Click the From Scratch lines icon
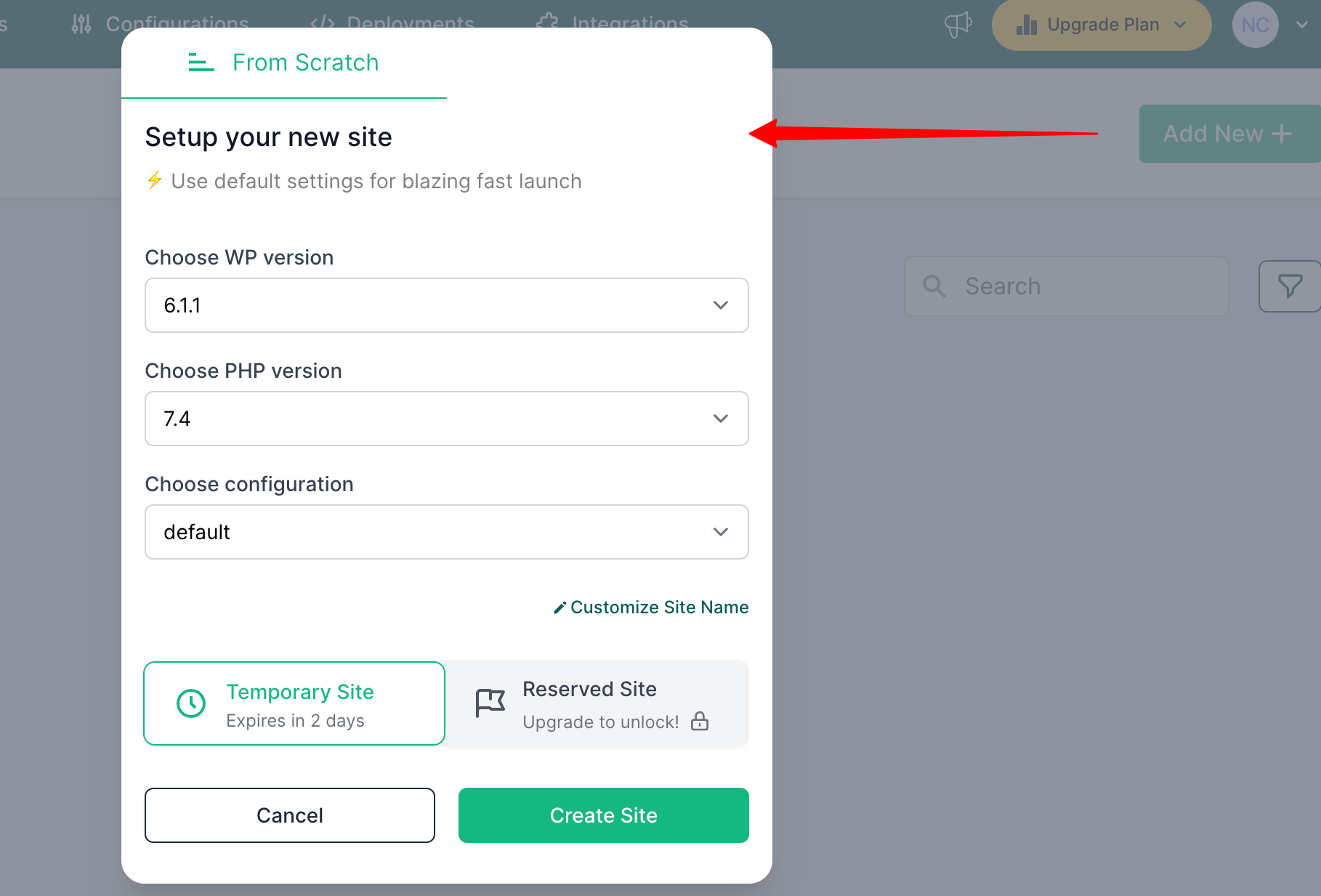The image size is (1321, 896). (x=201, y=62)
